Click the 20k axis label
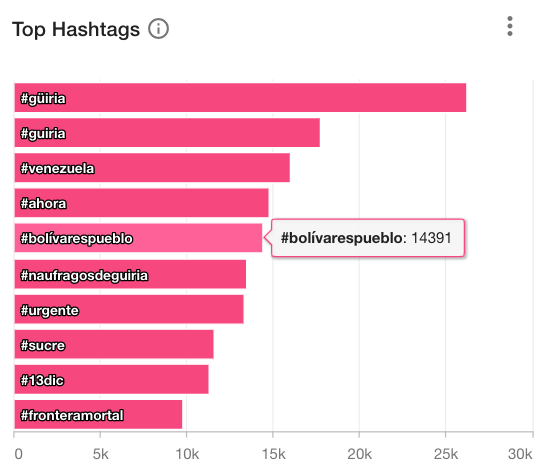 coord(359,454)
